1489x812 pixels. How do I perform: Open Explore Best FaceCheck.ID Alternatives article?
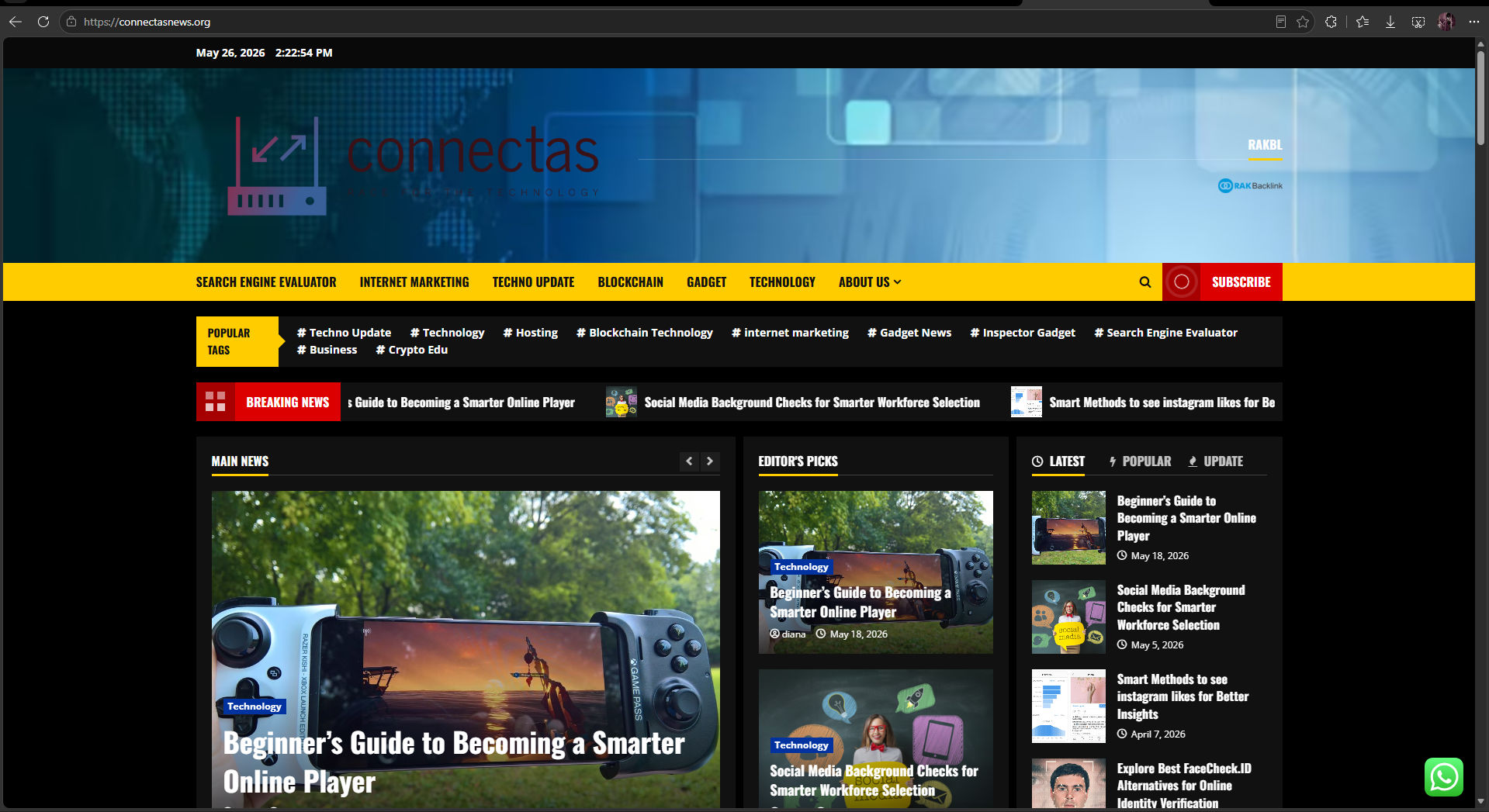click(1184, 786)
